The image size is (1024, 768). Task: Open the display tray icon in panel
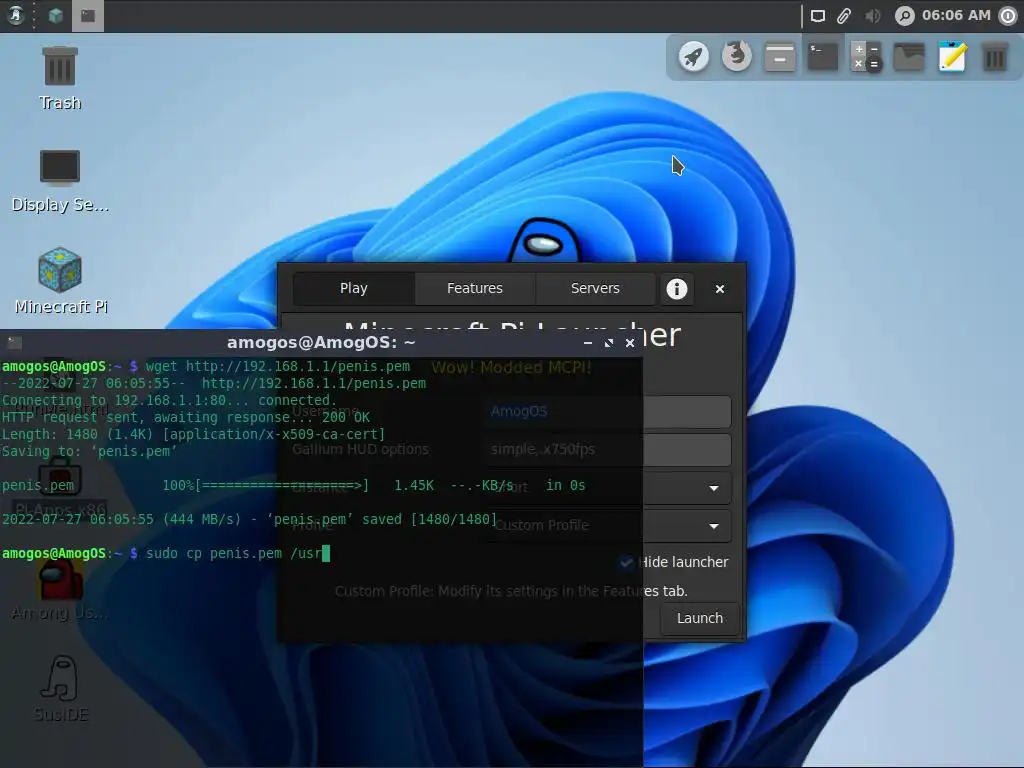click(x=818, y=16)
